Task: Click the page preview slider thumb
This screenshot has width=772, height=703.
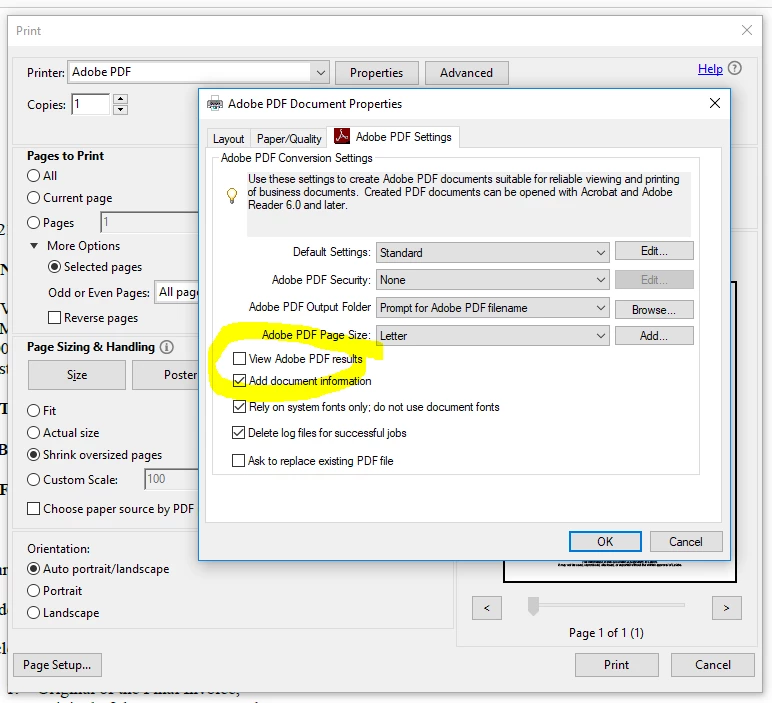Action: pos(533,606)
